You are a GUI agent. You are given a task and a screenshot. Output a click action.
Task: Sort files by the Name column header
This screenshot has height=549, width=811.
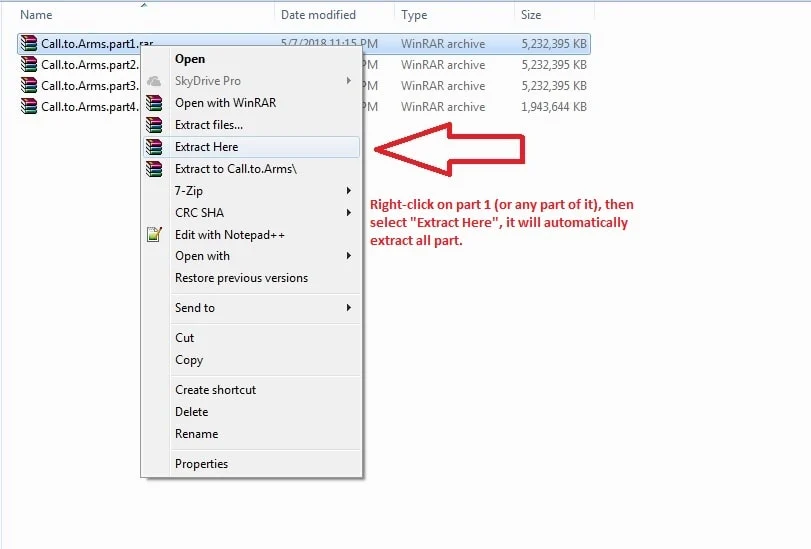pyautogui.click(x=37, y=15)
